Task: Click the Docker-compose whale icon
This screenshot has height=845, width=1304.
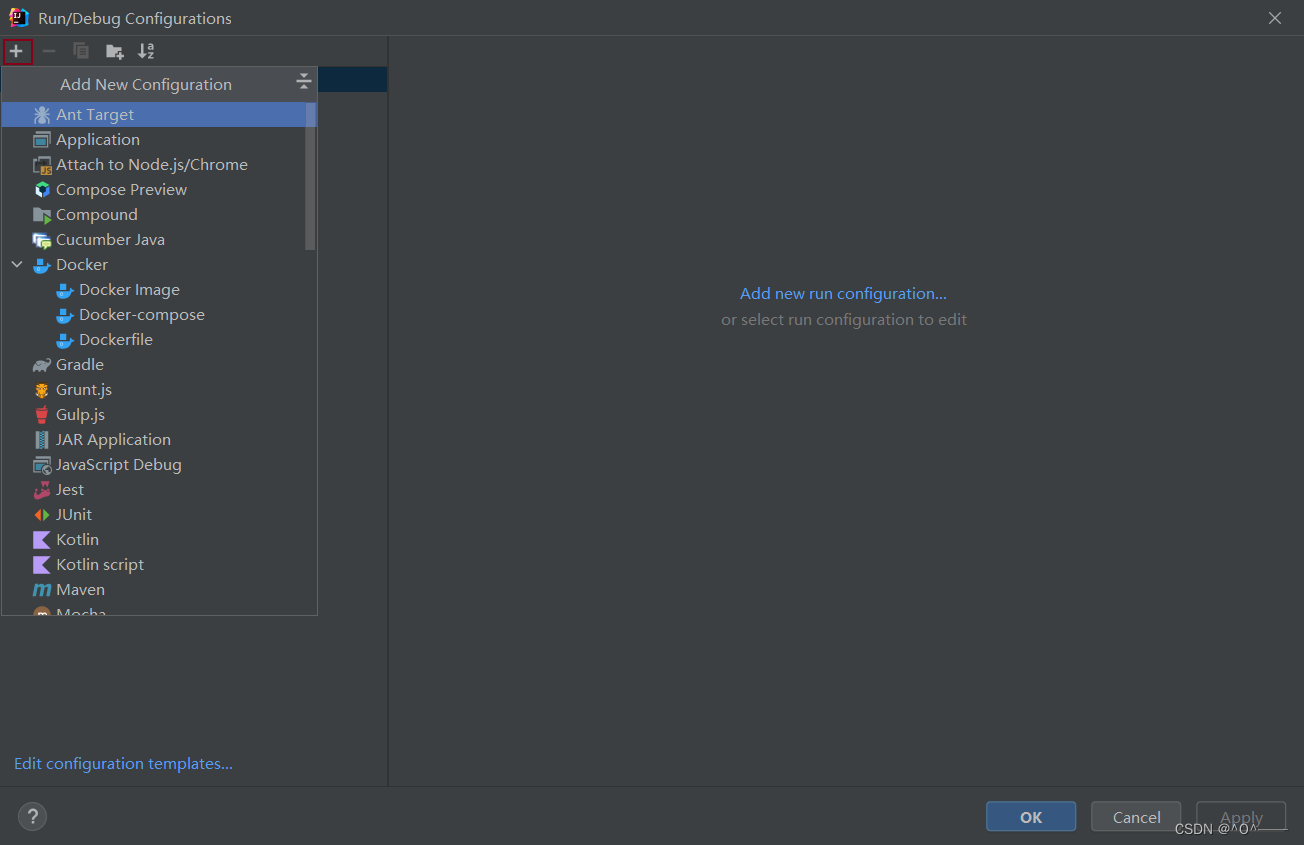Action: [65, 315]
